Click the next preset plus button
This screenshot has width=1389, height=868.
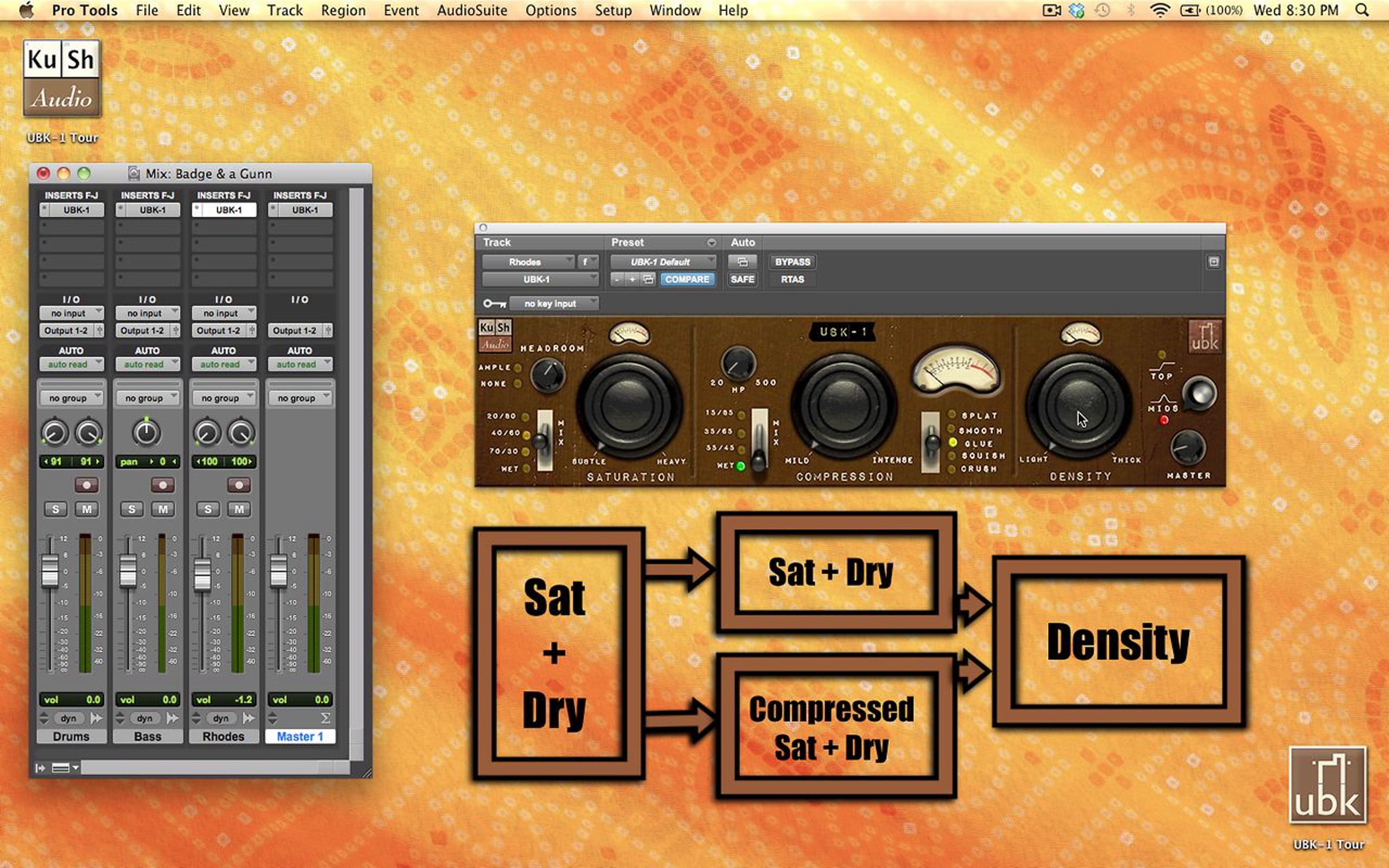coord(633,279)
